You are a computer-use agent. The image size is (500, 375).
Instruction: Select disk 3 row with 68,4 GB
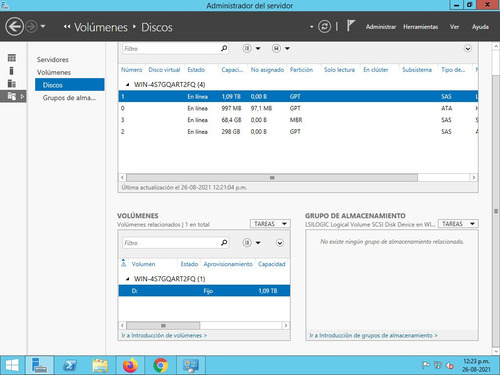[298, 120]
